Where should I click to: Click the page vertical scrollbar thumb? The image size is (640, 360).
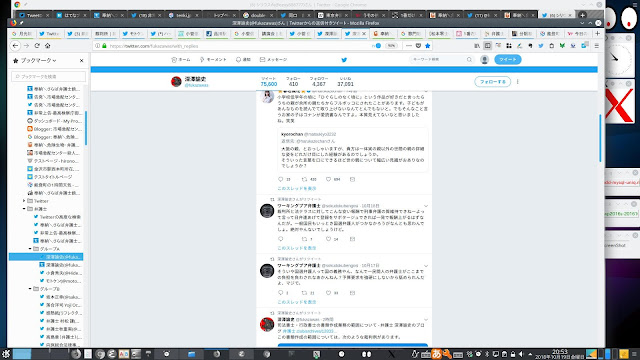tap(600, 138)
